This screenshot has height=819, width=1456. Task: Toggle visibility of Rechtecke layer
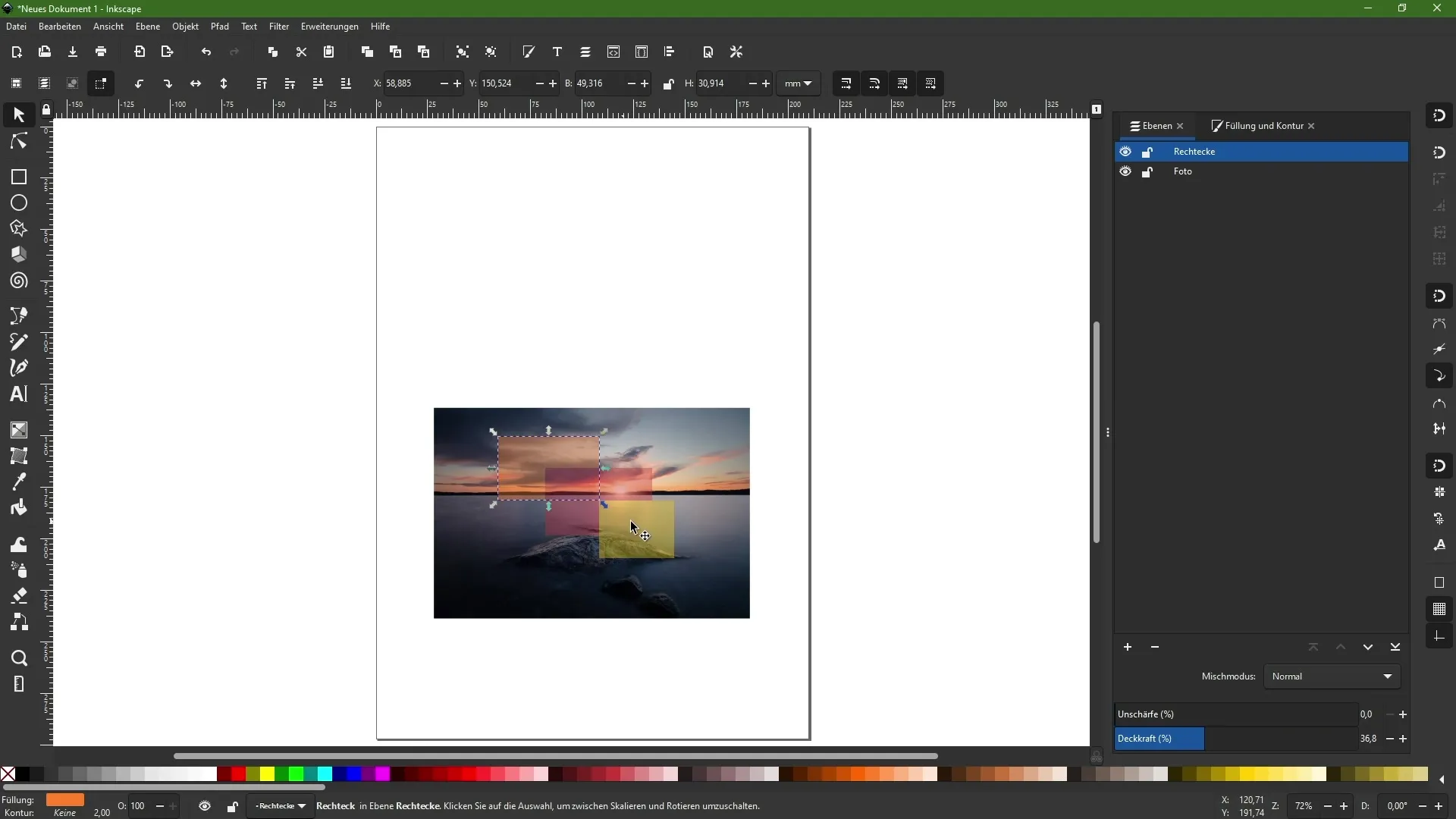click(1127, 151)
